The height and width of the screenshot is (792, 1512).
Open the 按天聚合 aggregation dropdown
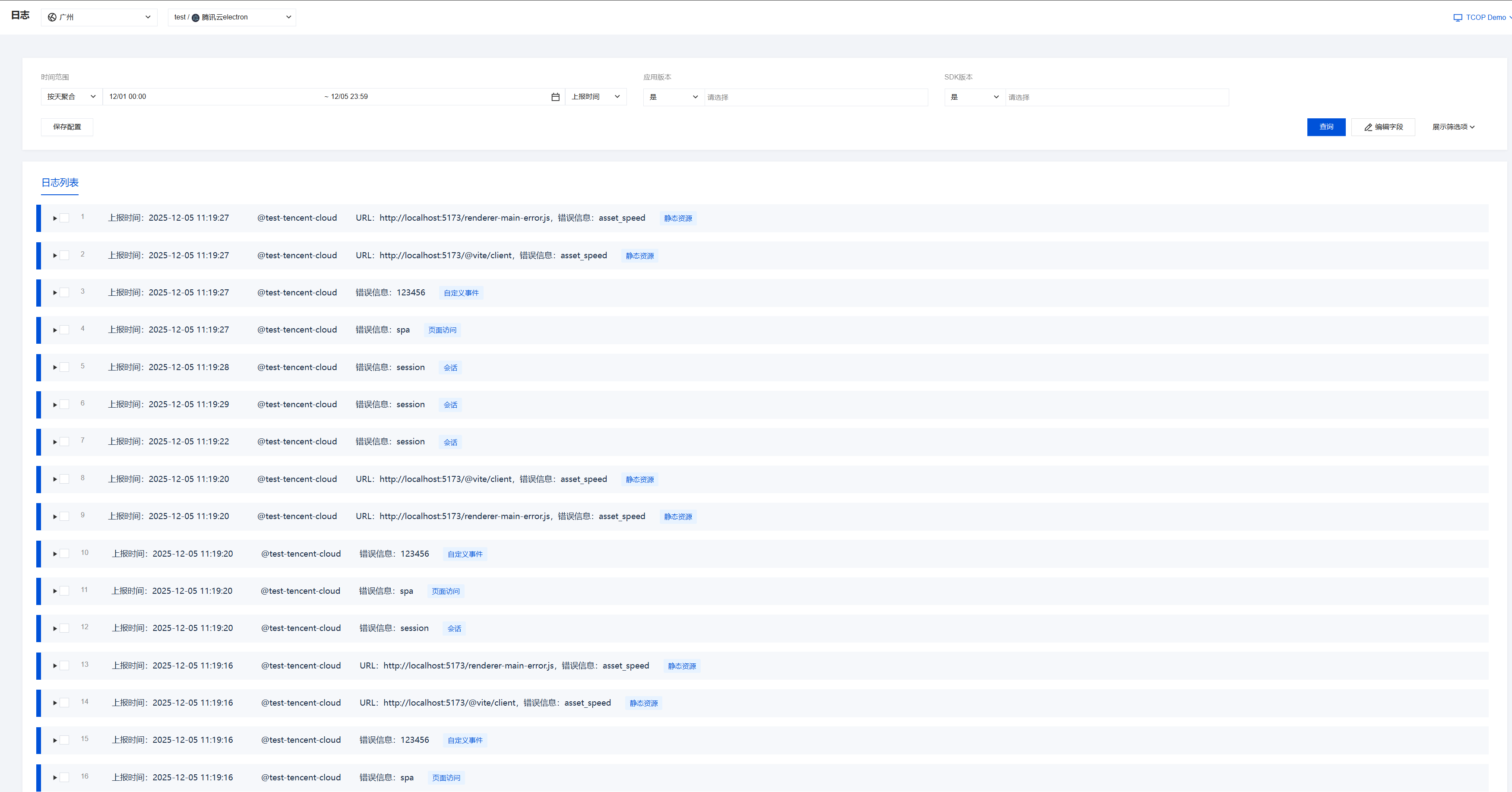coord(71,97)
